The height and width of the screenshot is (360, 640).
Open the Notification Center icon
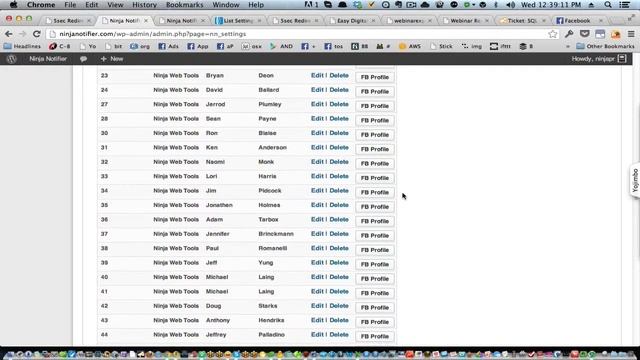coord(624,5)
